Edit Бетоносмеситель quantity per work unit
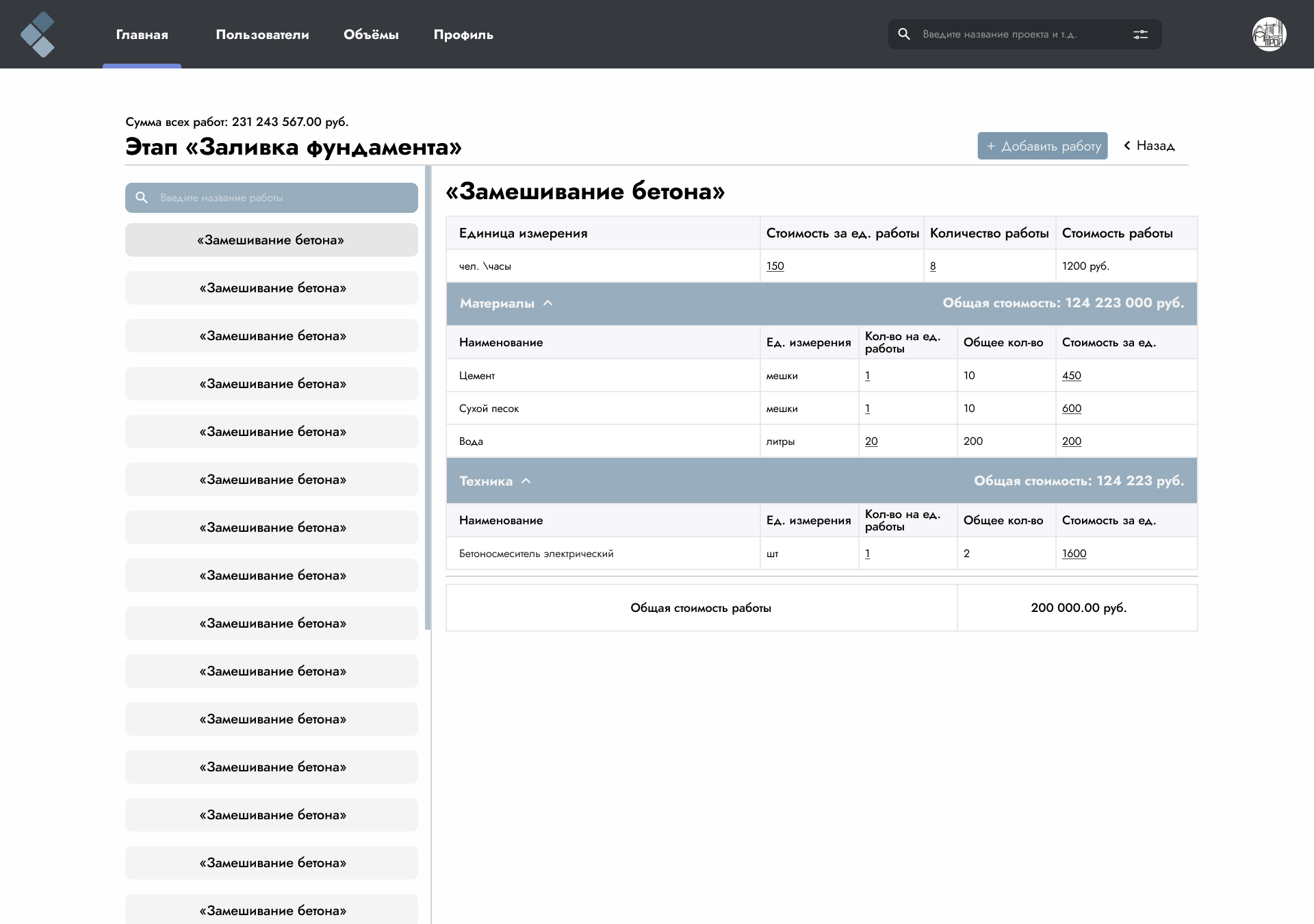Viewport: 1314px width, 924px height. [x=867, y=554]
